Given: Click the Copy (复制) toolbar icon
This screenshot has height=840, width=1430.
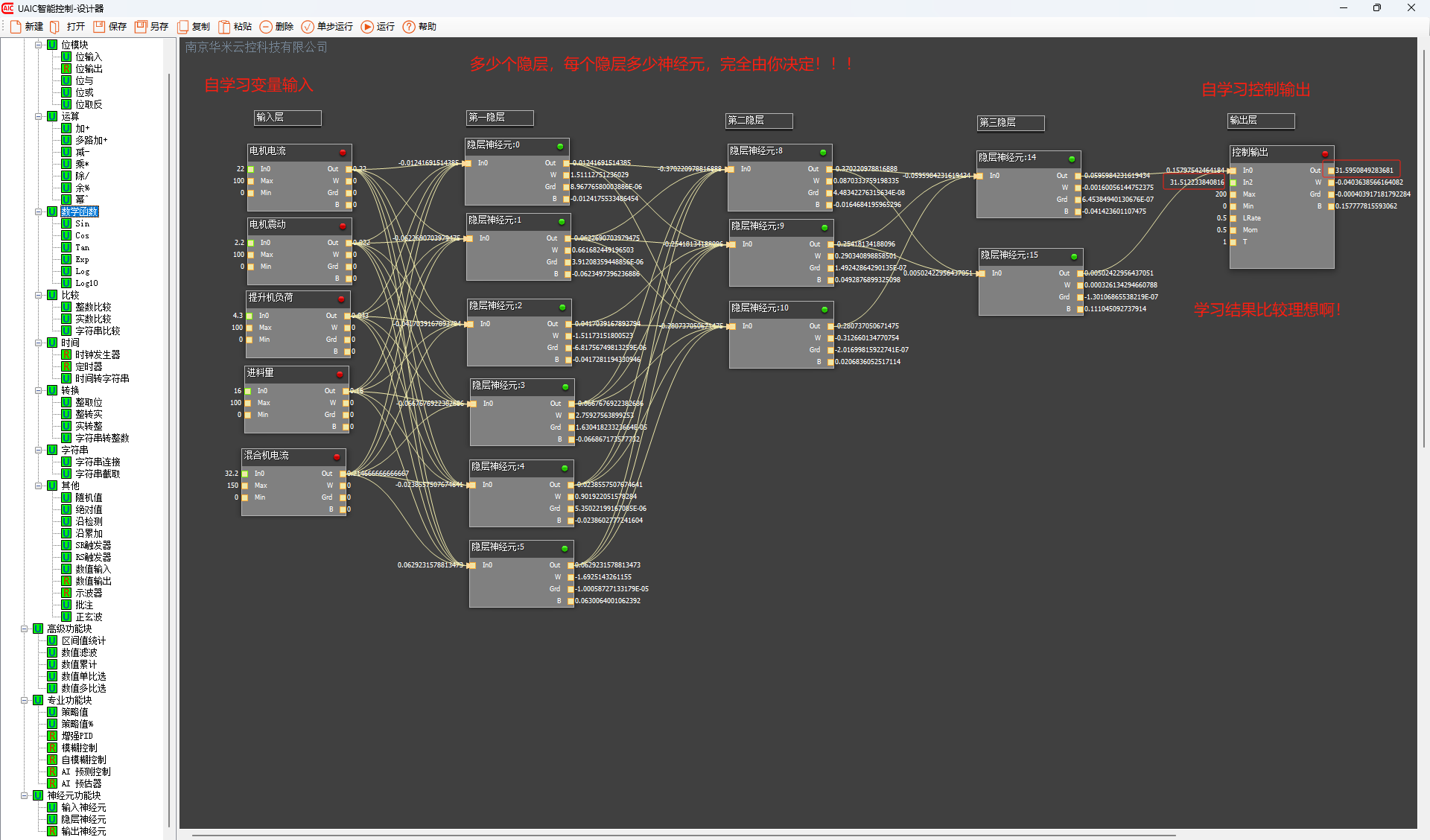Looking at the screenshot, I should pos(182,27).
